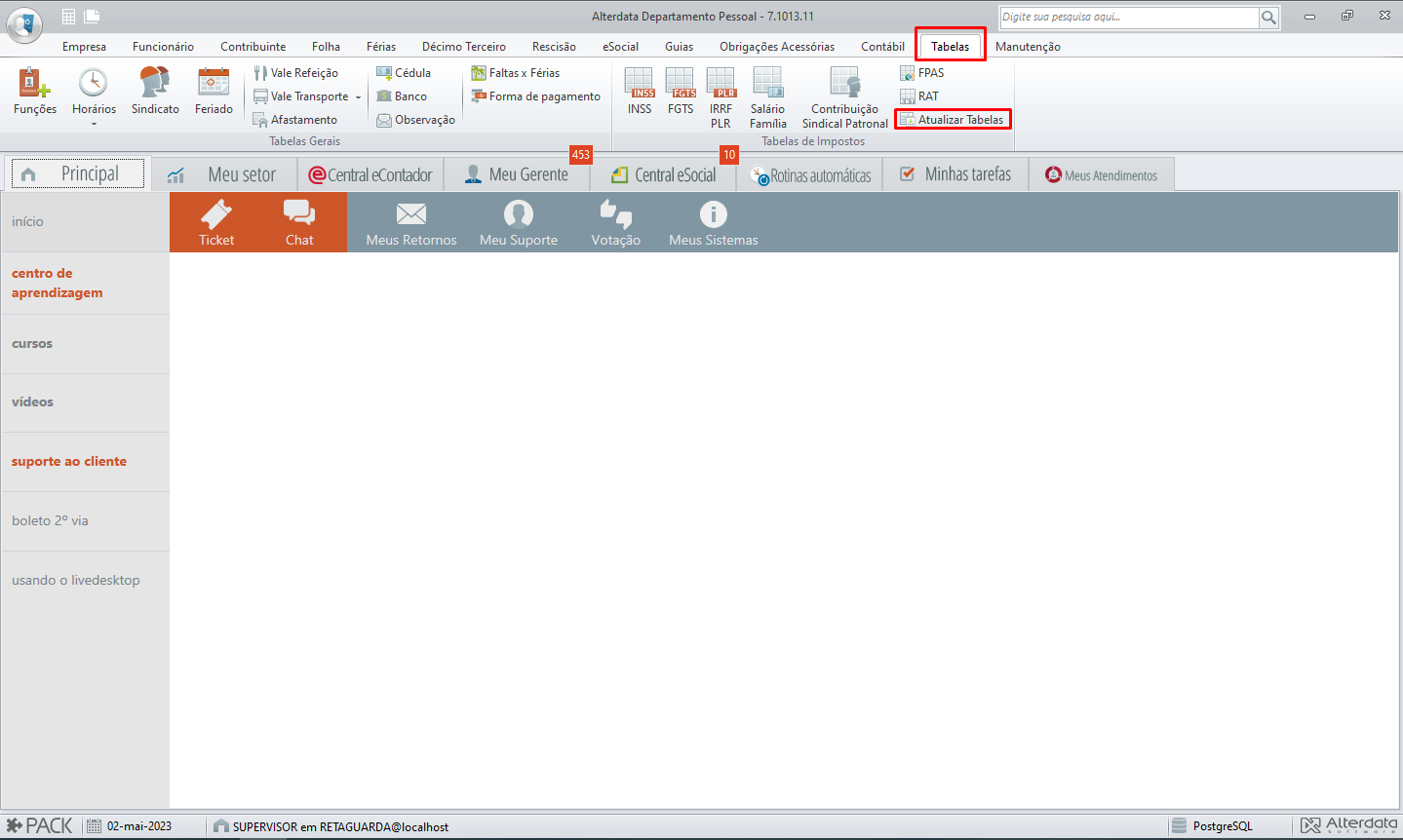This screenshot has height=840, width=1403.
Task: Open the Cédula table
Action: click(x=404, y=73)
